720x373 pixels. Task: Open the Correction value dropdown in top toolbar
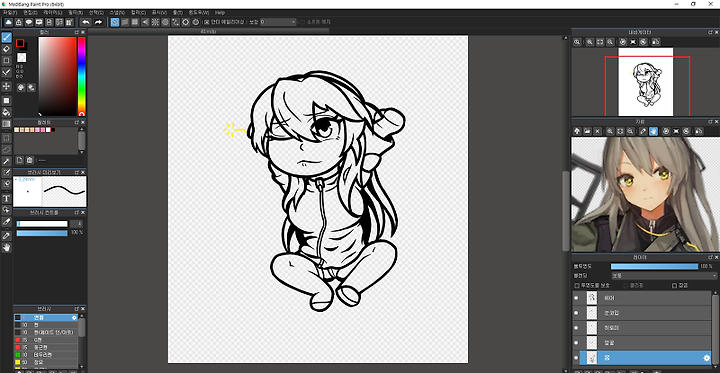[x=278, y=22]
